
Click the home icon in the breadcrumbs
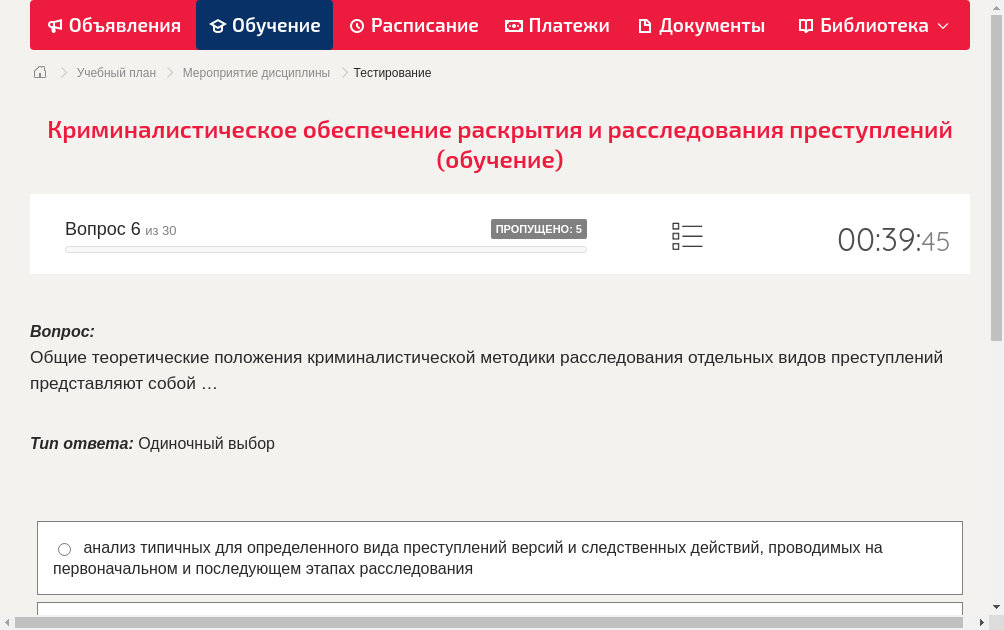pos(39,72)
